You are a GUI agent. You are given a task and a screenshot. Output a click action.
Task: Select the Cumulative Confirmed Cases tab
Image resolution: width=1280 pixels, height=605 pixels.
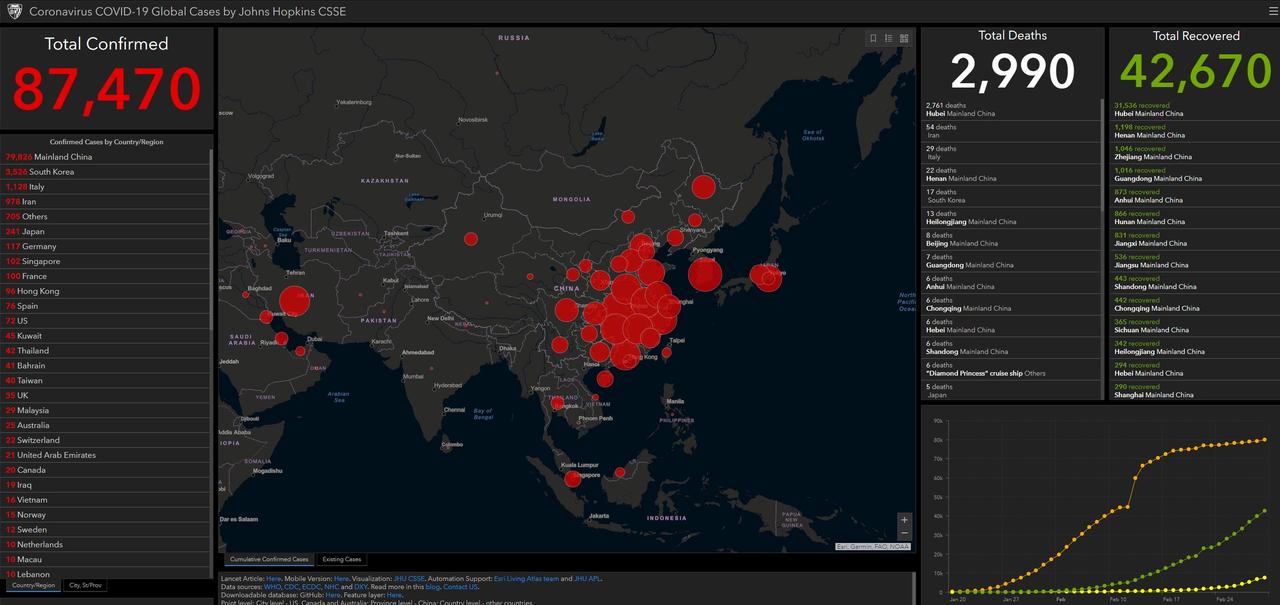pyautogui.click(x=268, y=559)
